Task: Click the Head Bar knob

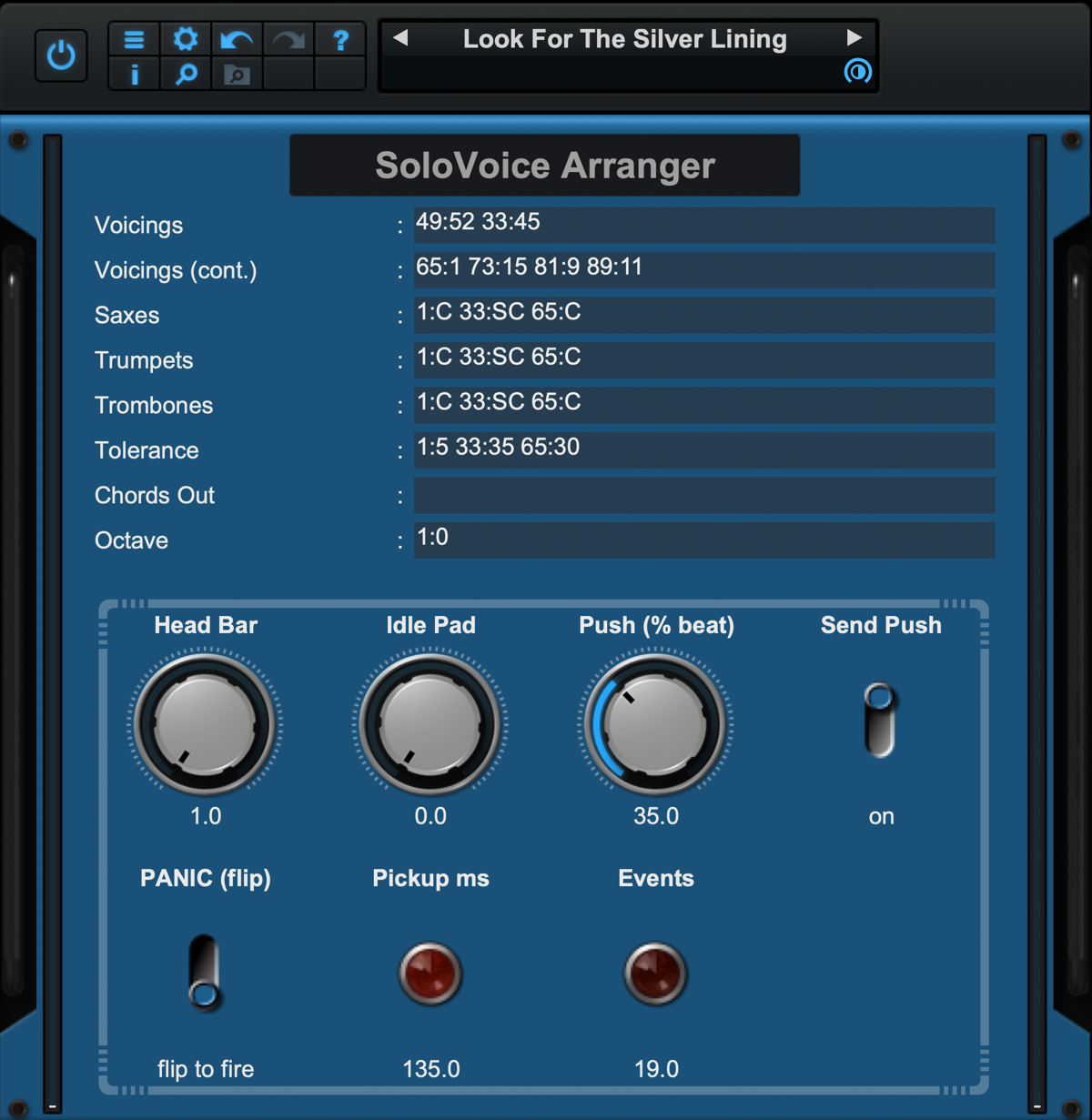Action: click(206, 724)
